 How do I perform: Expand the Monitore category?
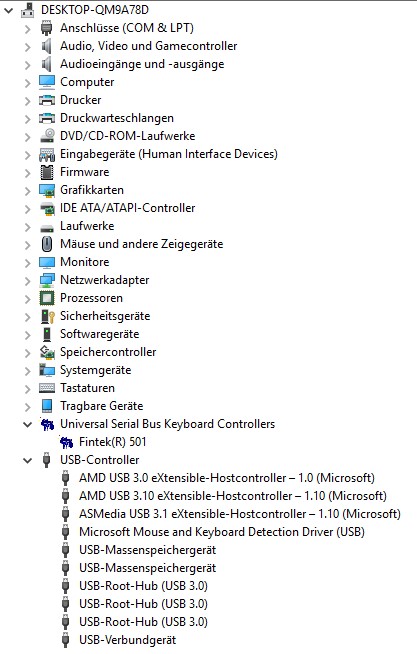click(x=28, y=263)
